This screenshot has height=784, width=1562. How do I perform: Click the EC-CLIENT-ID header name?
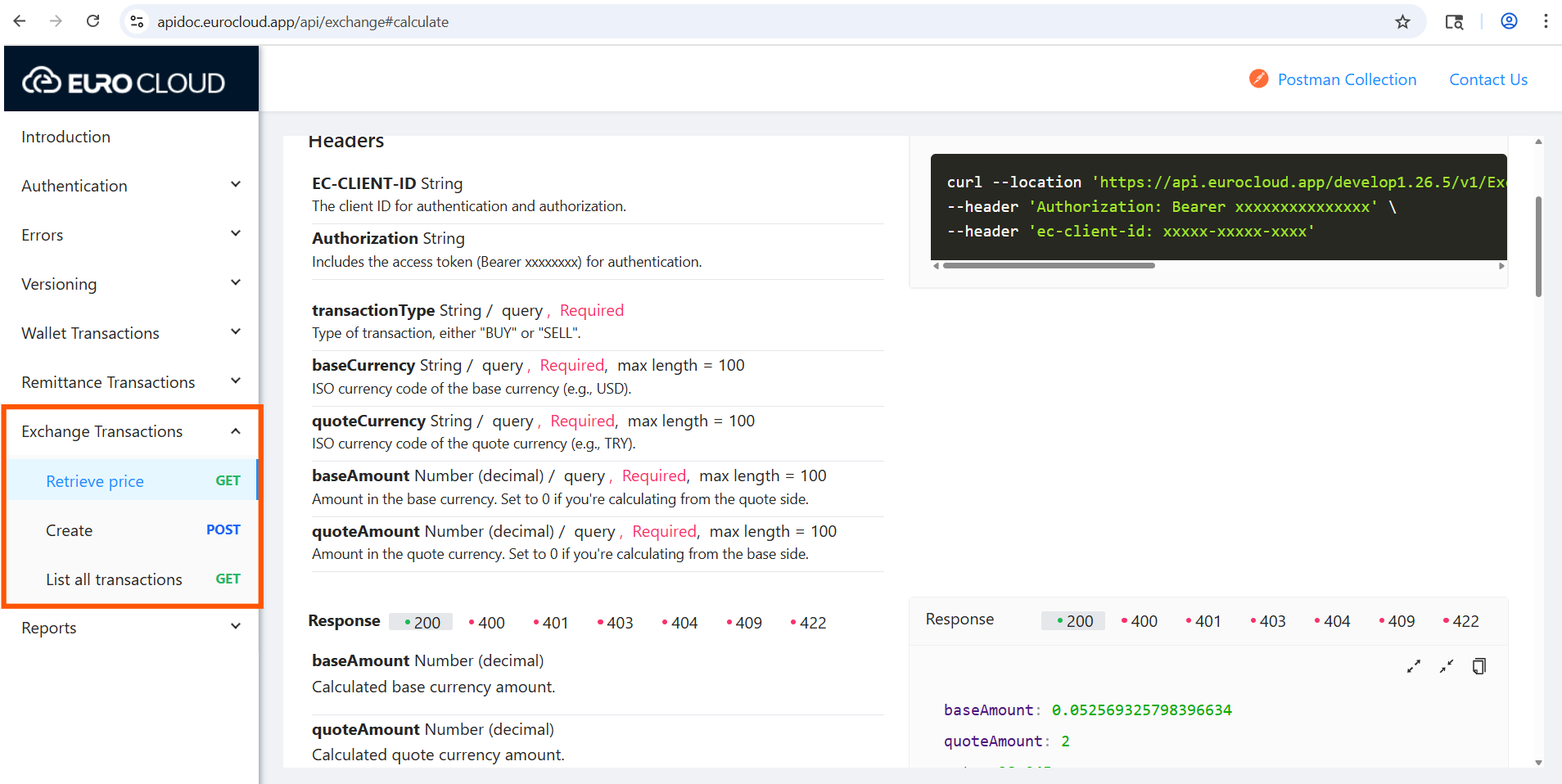(364, 183)
